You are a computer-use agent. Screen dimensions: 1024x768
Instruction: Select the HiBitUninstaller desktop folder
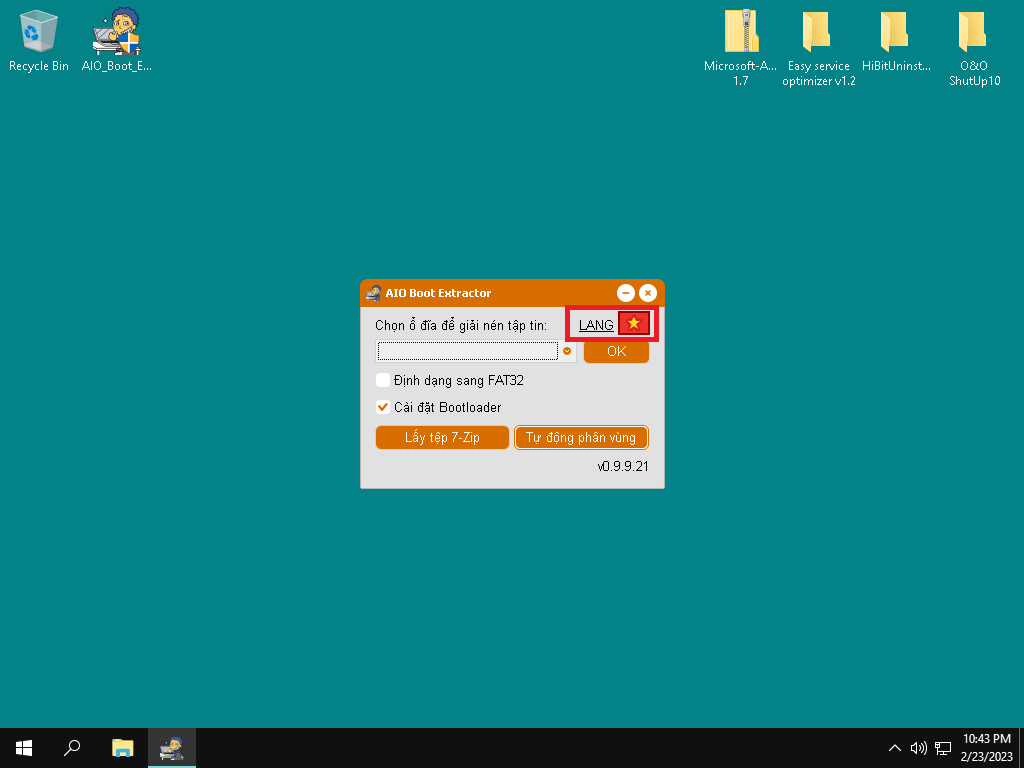896,40
